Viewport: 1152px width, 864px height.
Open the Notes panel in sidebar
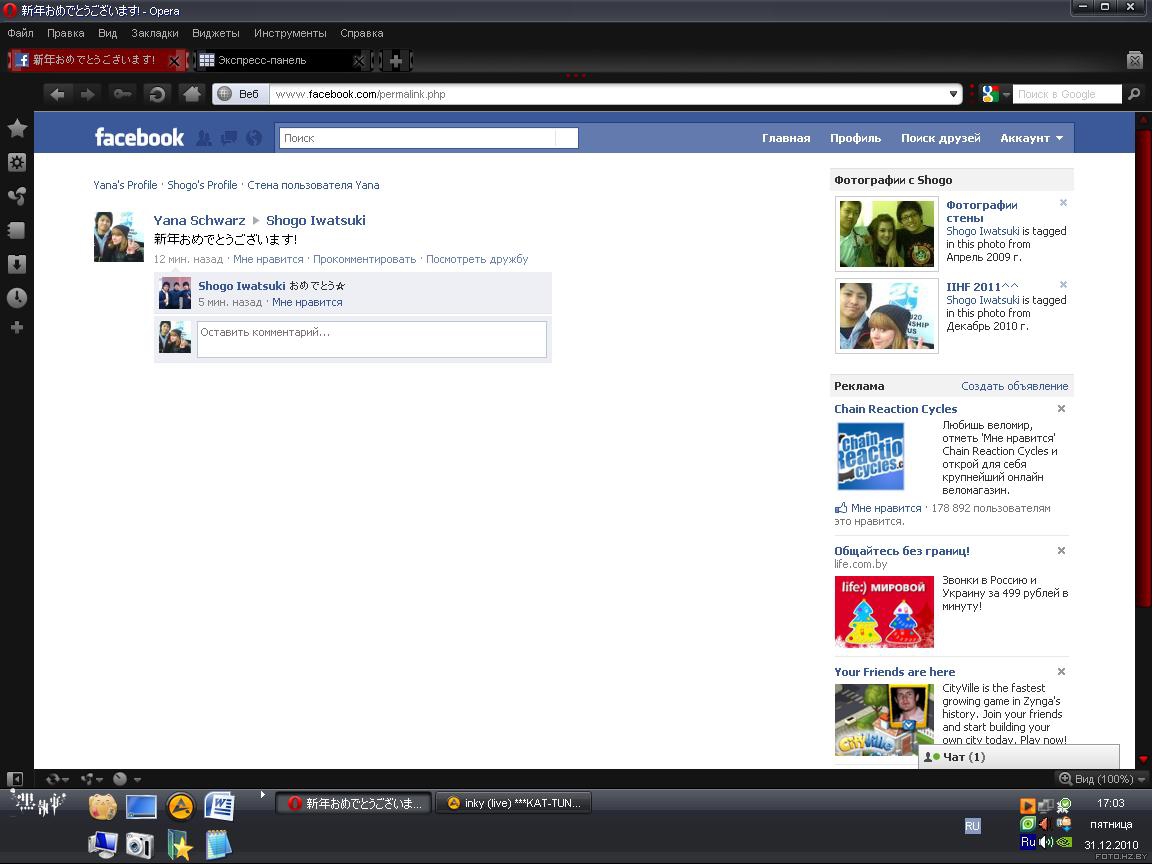coord(17,230)
